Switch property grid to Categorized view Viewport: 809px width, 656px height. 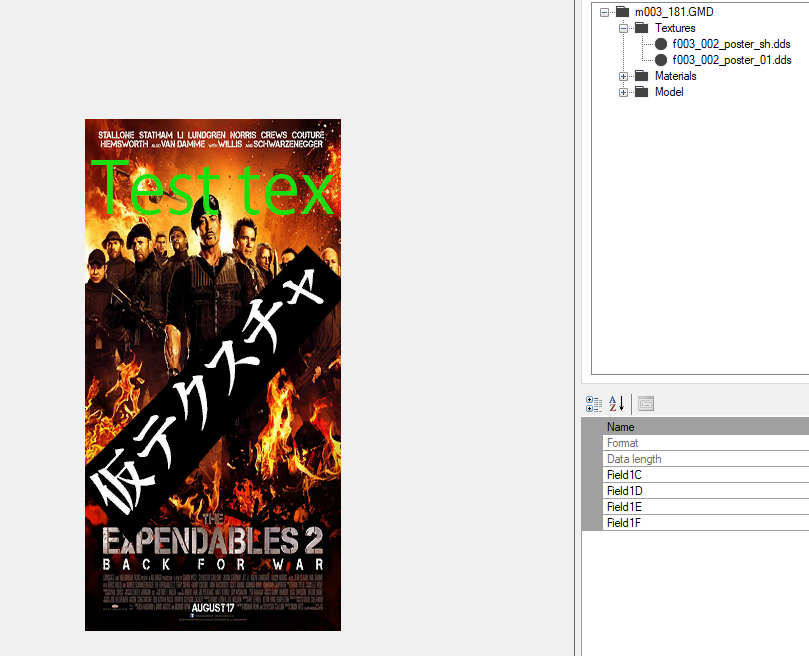click(x=594, y=404)
